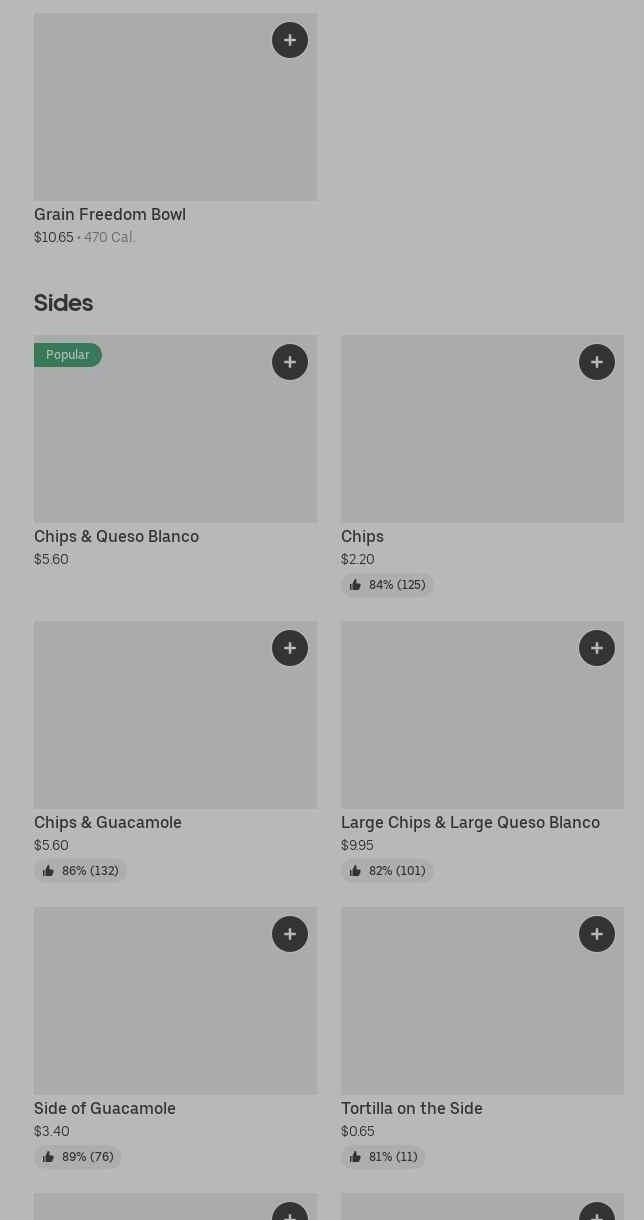644x1220 pixels.
Task: Open Large Chips & Large Queso Blanco title
Action: [470, 822]
